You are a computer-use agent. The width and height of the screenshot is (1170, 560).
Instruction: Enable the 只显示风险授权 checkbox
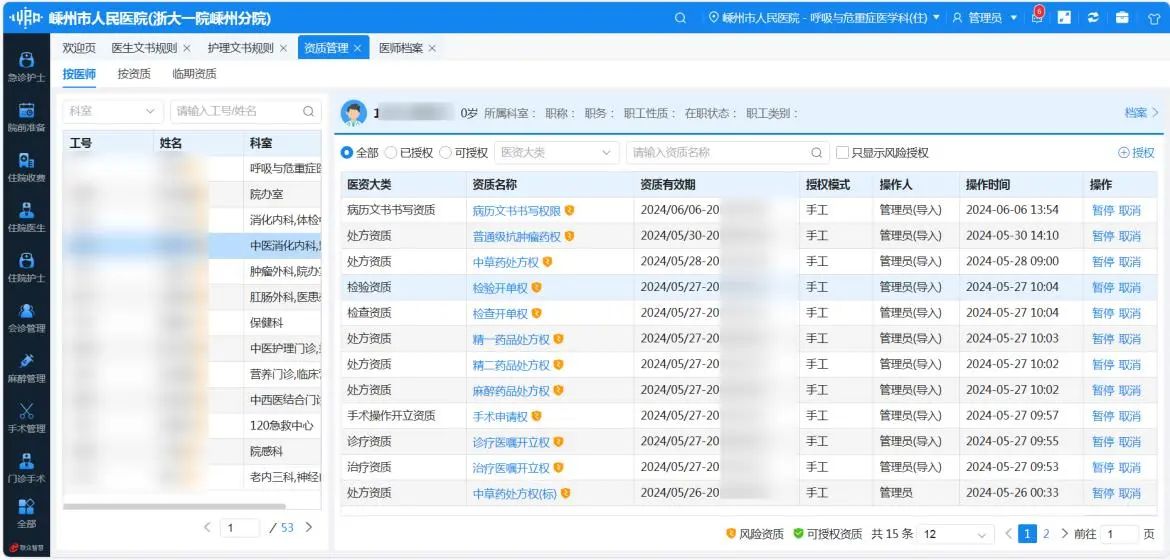coord(842,152)
